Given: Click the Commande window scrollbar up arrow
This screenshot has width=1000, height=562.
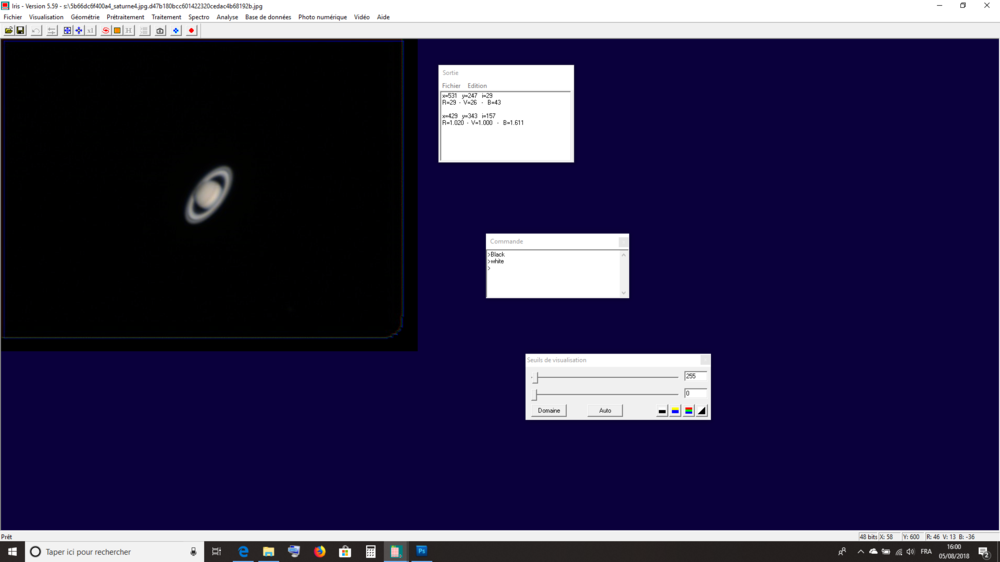Looking at the screenshot, I should tap(624, 255).
